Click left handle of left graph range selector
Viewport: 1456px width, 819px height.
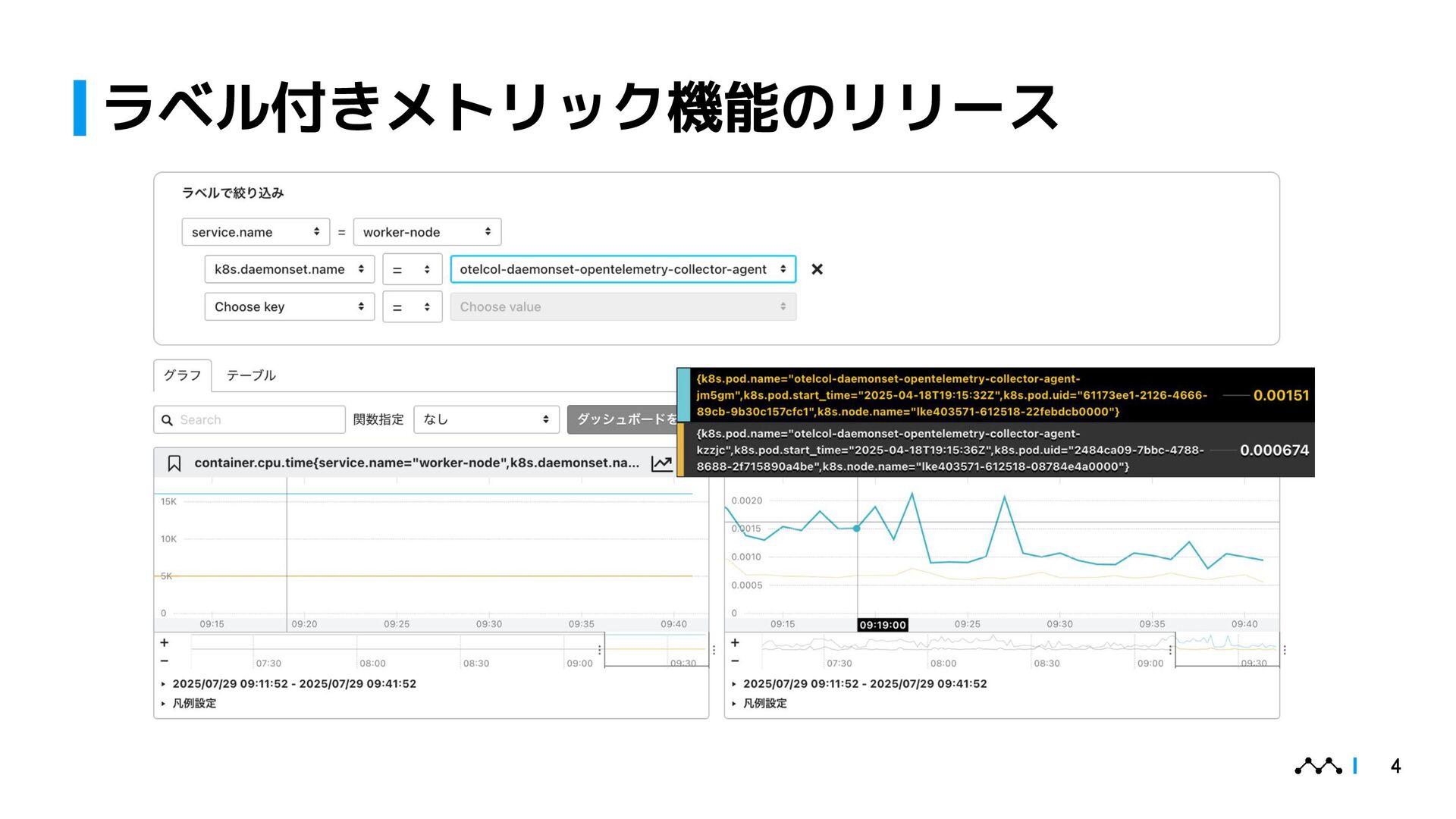coord(600,650)
